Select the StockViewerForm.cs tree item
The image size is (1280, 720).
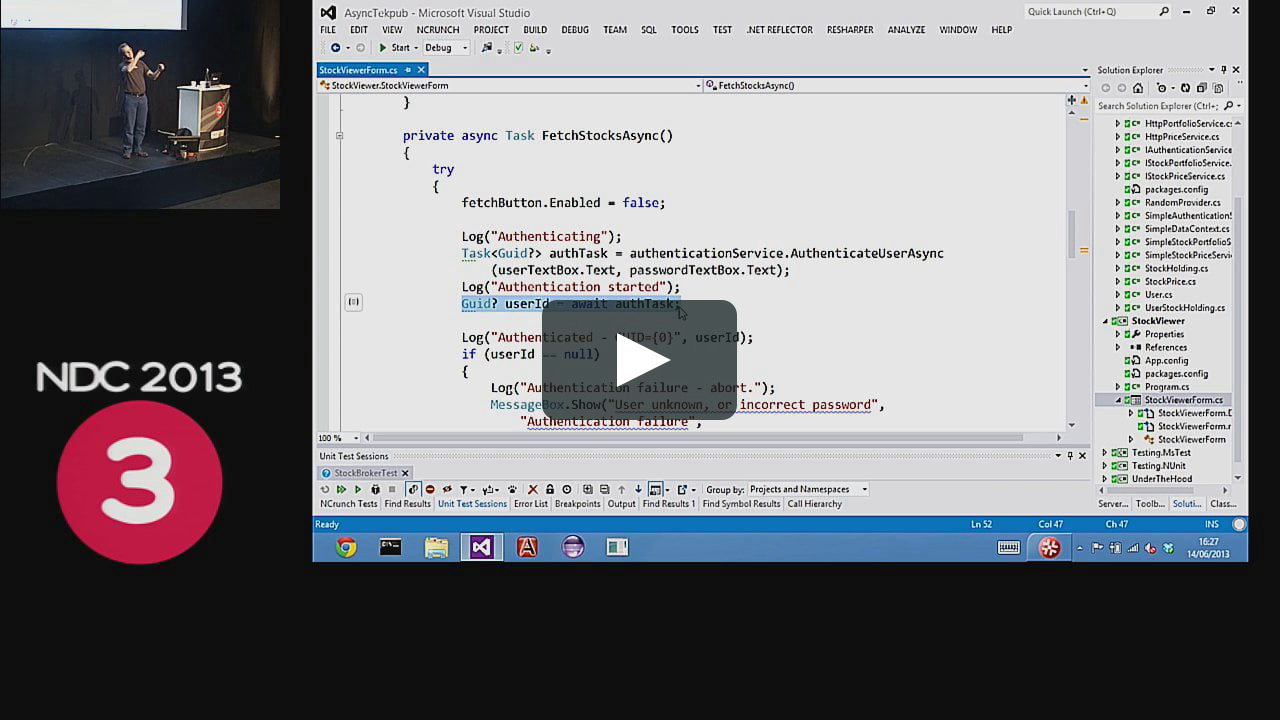click(1183, 400)
